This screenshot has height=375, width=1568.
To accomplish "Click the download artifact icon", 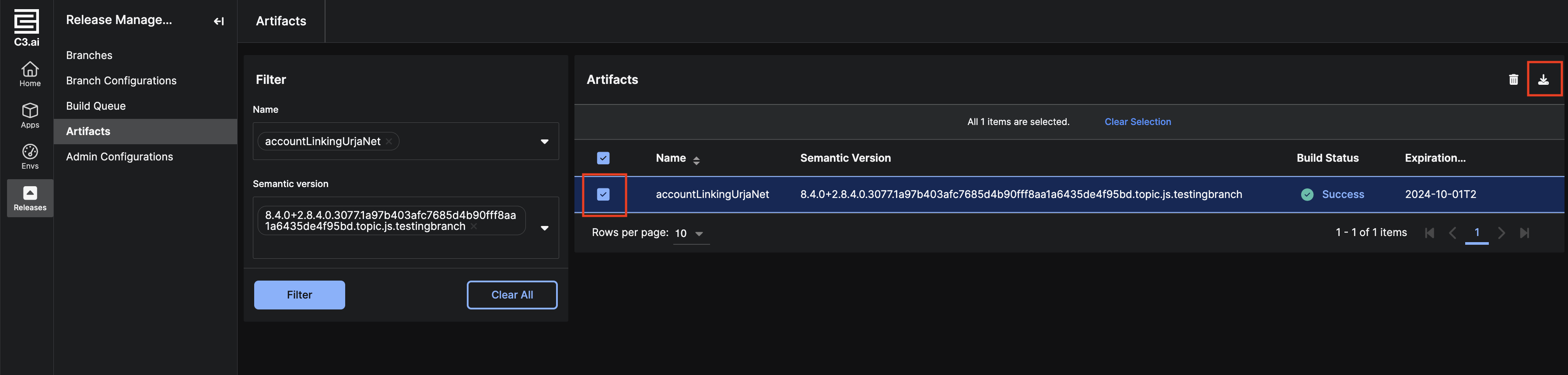I will (1543, 80).
